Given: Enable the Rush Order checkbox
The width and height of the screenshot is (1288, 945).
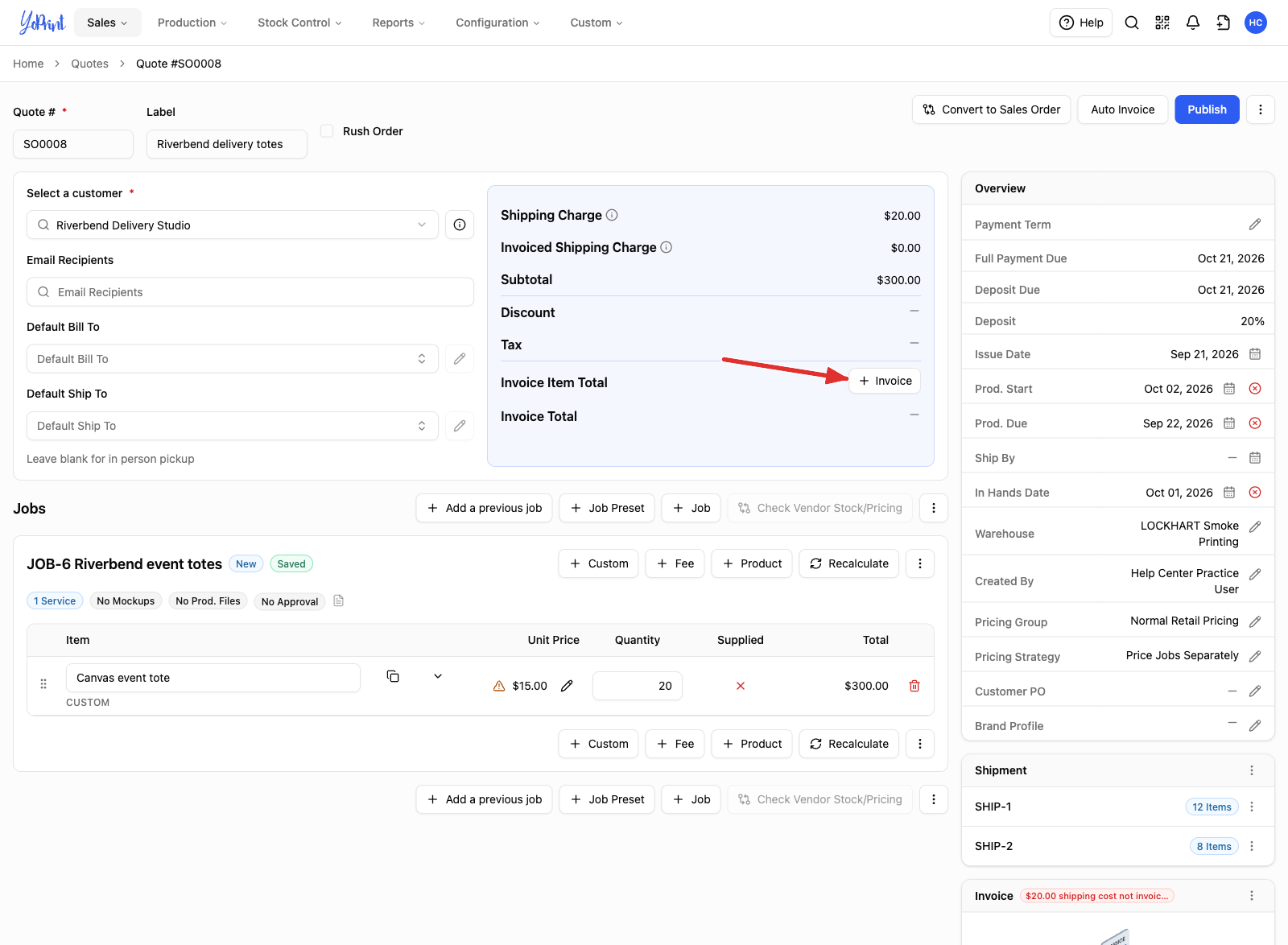Looking at the screenshot, I should point(327,130).
